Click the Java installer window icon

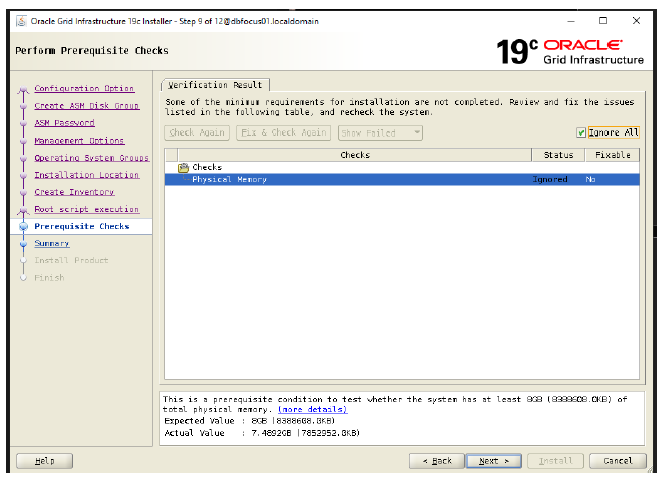(x=21, y=21)
